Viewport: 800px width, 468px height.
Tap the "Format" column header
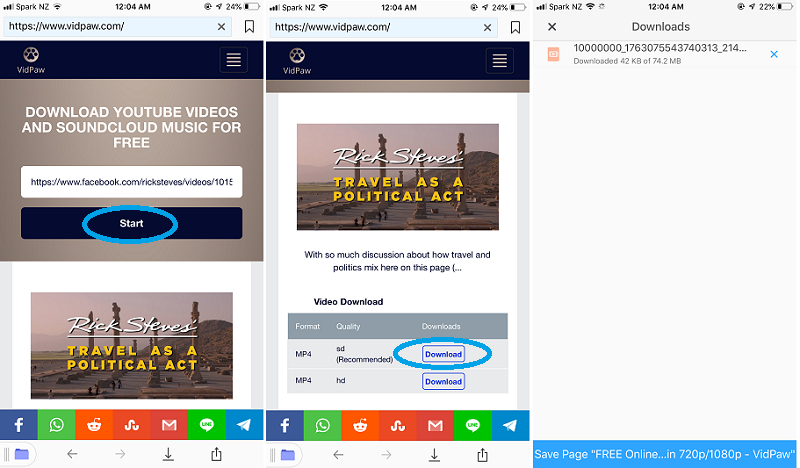point(308,326)
